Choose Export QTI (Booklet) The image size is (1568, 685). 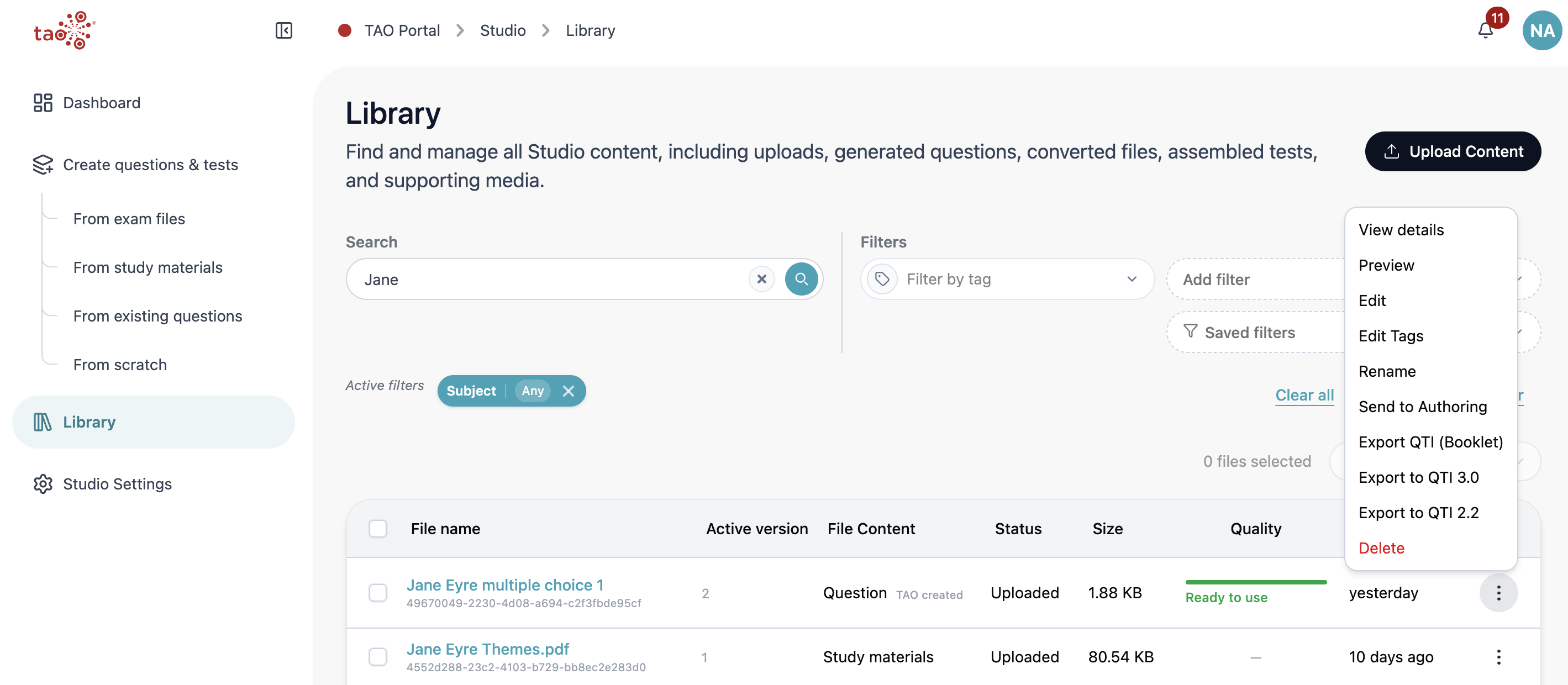click(1430, 442)
